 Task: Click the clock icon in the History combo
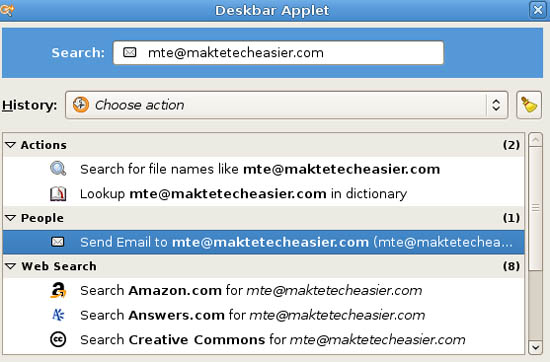tap(81, 105)
